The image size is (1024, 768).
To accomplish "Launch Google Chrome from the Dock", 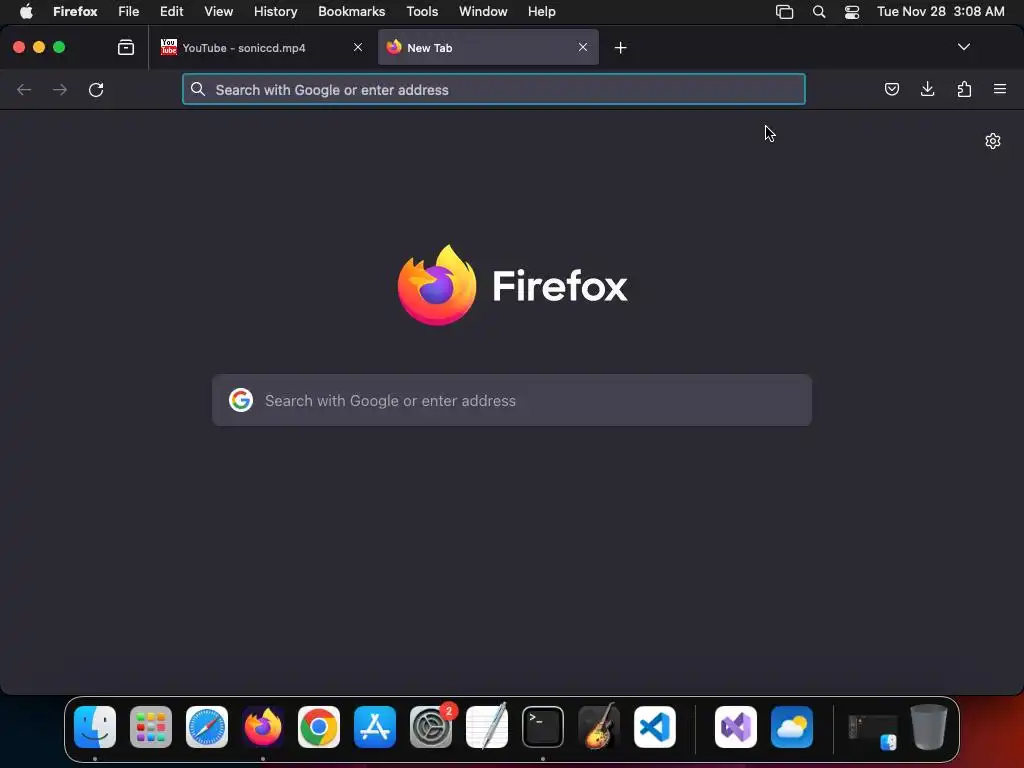I will tap(319, 727).
